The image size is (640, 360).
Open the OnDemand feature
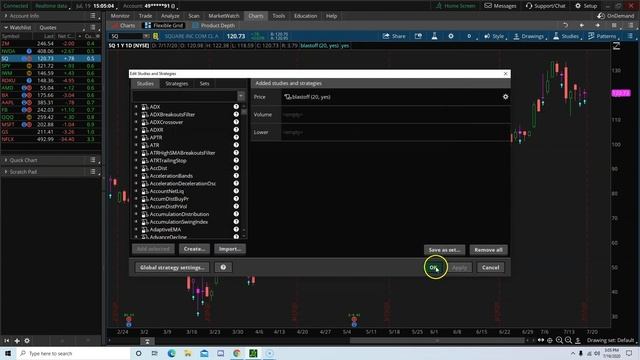(x=616, y=16)
